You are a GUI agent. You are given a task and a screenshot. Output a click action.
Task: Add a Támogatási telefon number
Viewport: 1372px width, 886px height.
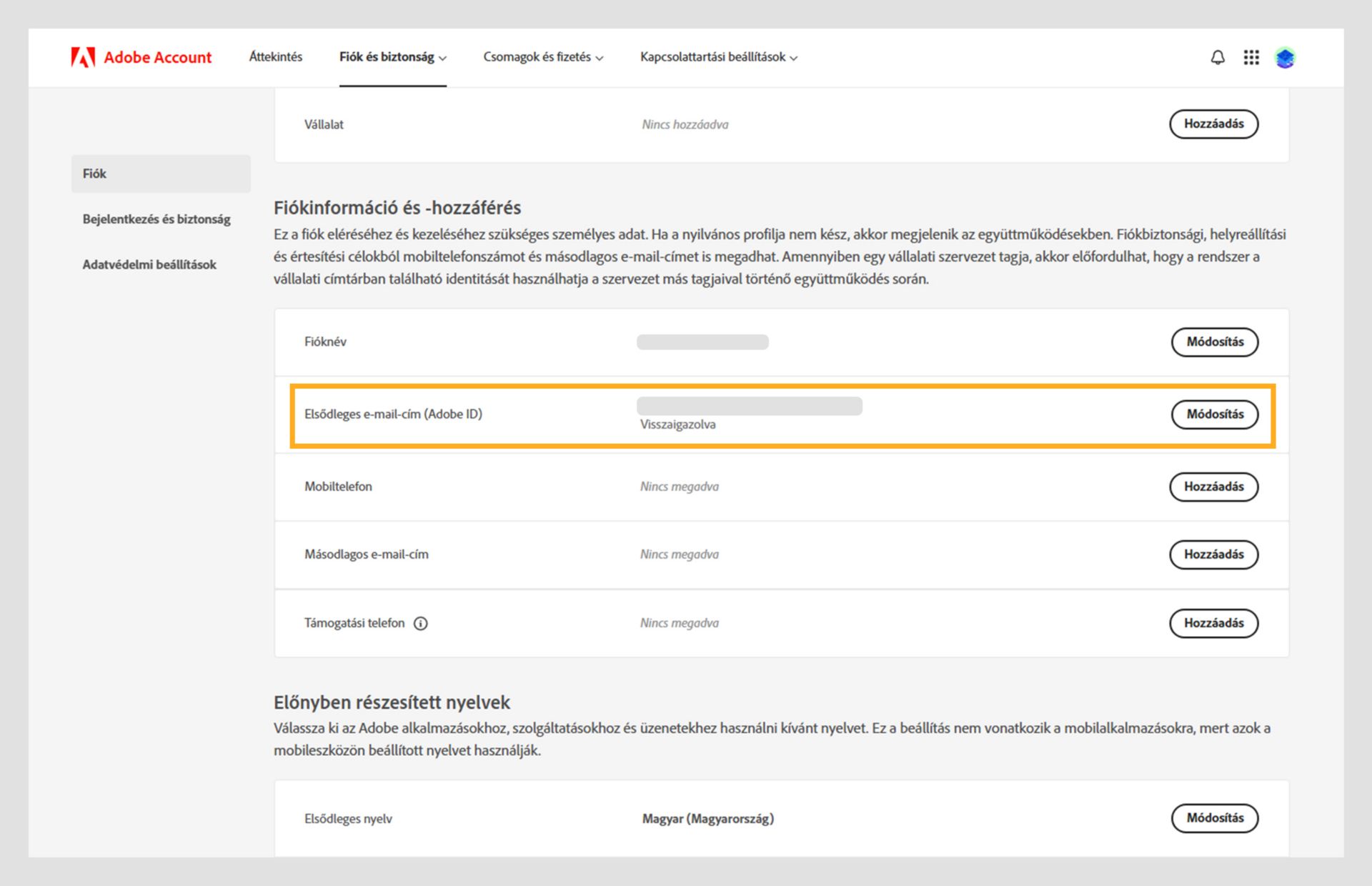1213,623
